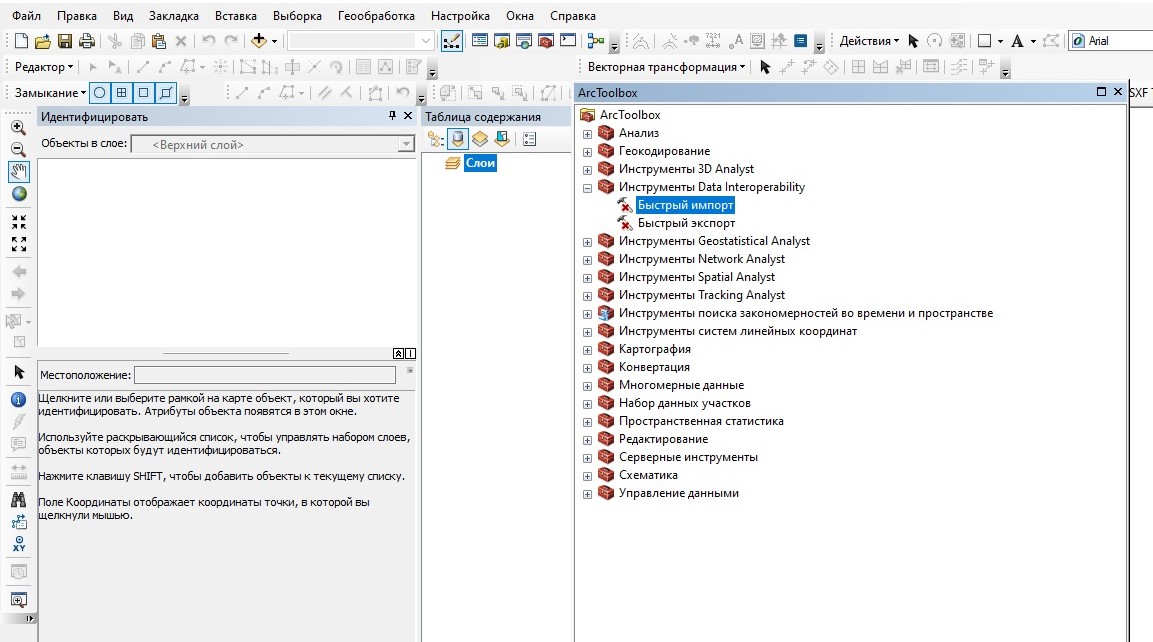Open the text font color dropdown

click(1031, 41)
